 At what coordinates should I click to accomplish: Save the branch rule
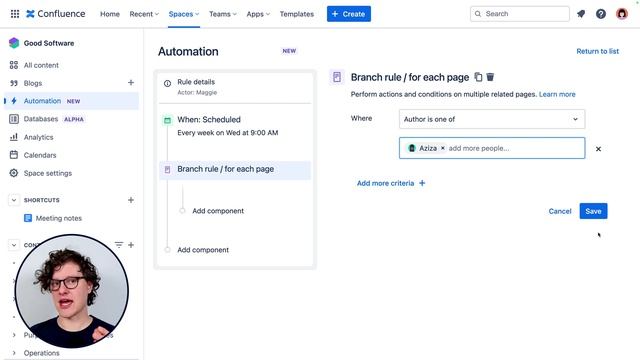coord(593,211)
